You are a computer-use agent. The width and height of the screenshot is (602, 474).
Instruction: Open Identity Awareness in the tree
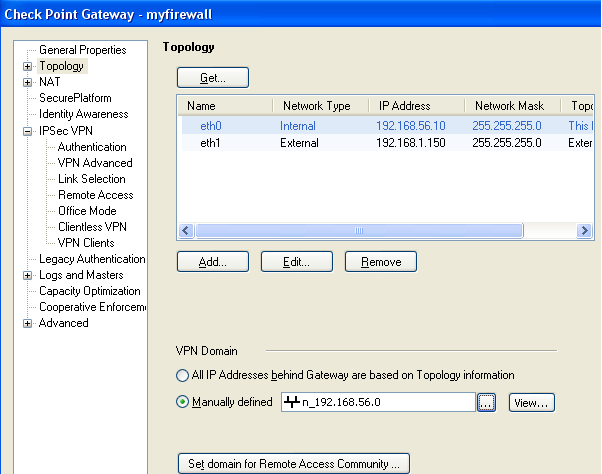tap(83, 114)
